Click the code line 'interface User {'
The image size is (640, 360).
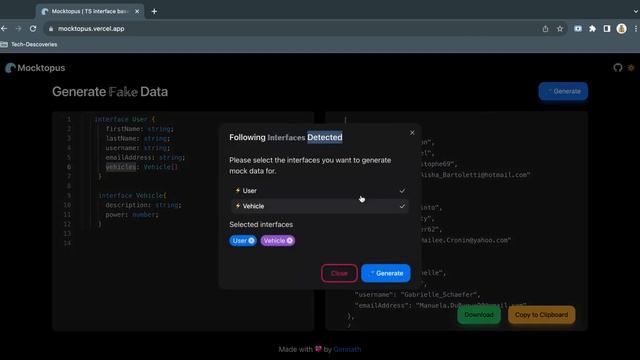point(124,119)
